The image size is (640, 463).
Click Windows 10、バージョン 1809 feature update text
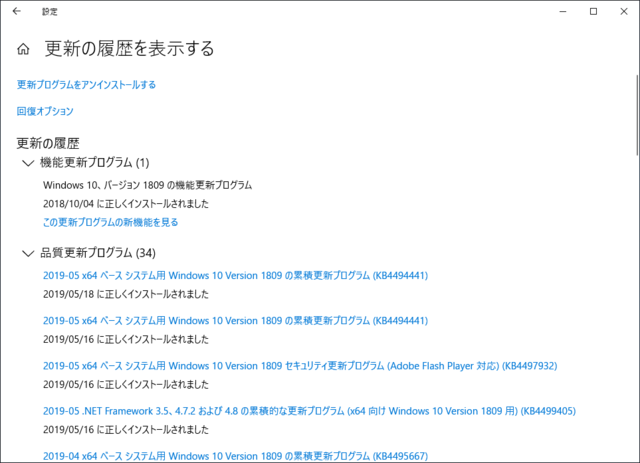[x=147, y=185]
